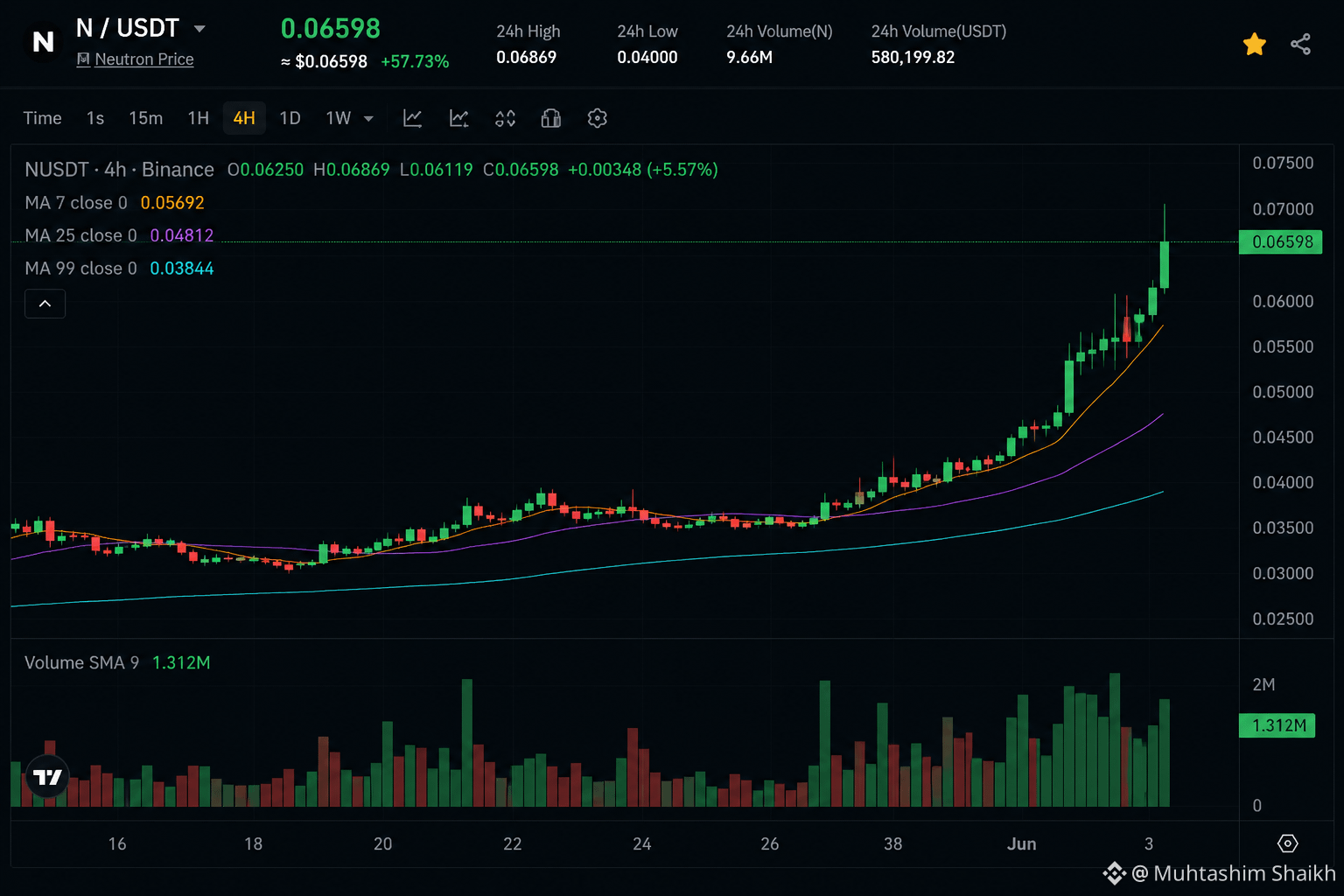Open the technical indicators icon

pyautogui.click(x=458, y=118)
